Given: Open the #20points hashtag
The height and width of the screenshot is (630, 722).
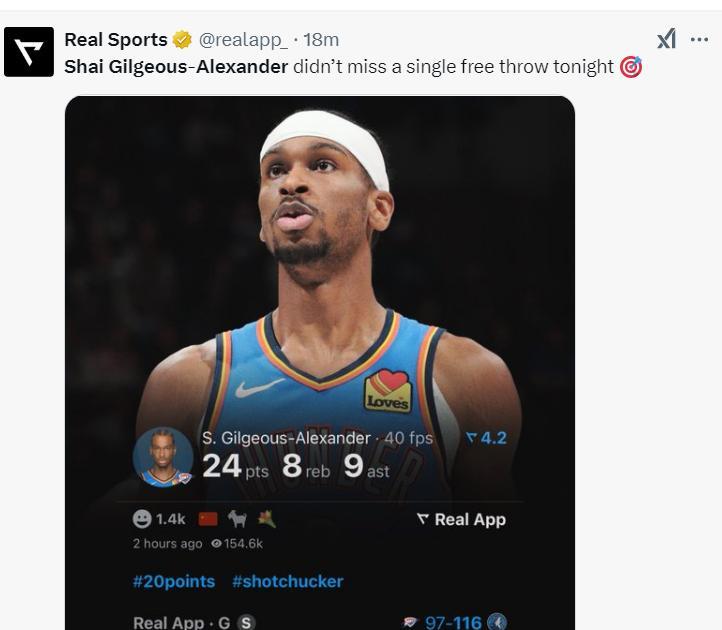Looking at the screenshot, I should [174, 581].
